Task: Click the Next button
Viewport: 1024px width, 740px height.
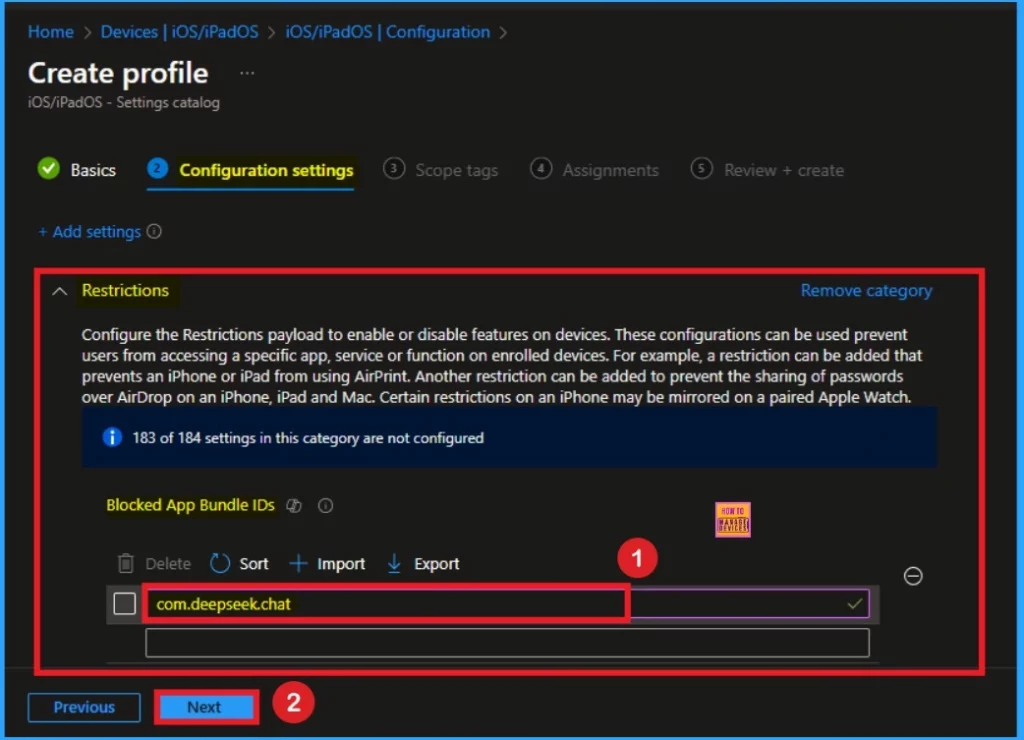Action: point(206,707)
